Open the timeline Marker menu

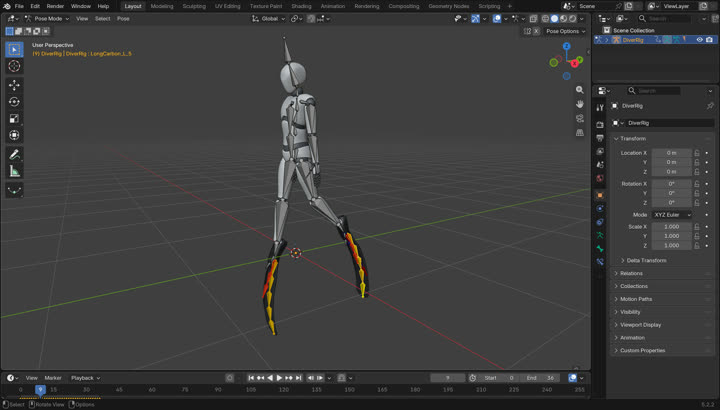53,378
